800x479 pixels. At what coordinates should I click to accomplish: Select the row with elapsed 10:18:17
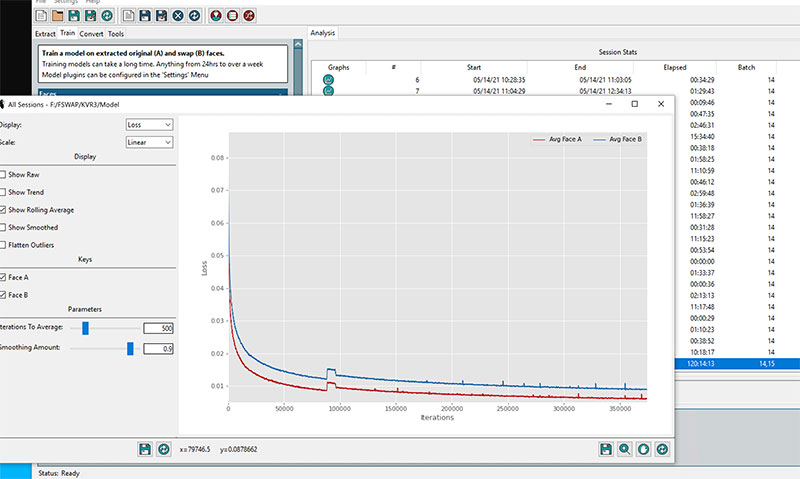(x=737, y=352)
